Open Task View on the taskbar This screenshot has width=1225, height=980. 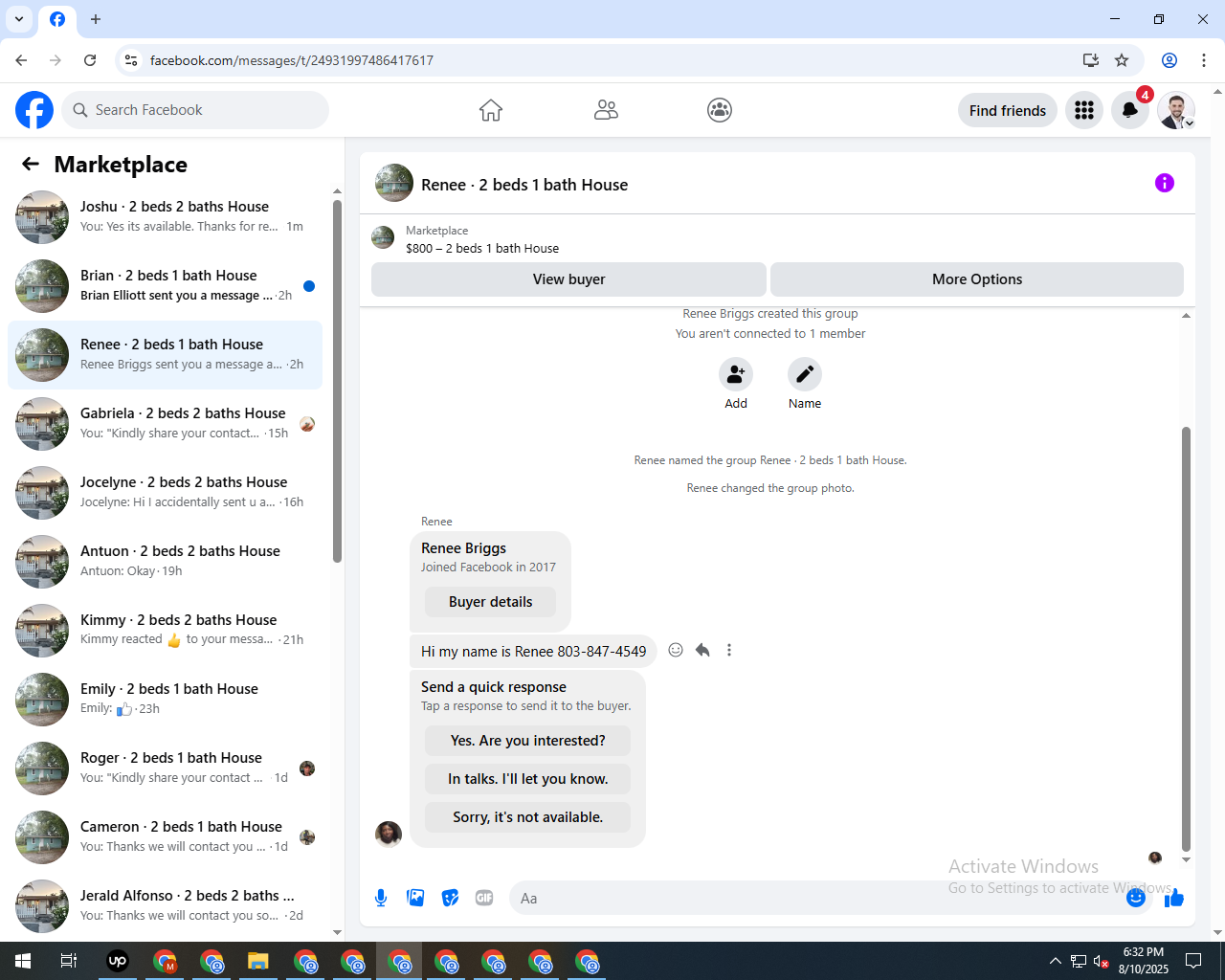coord(69,961)
